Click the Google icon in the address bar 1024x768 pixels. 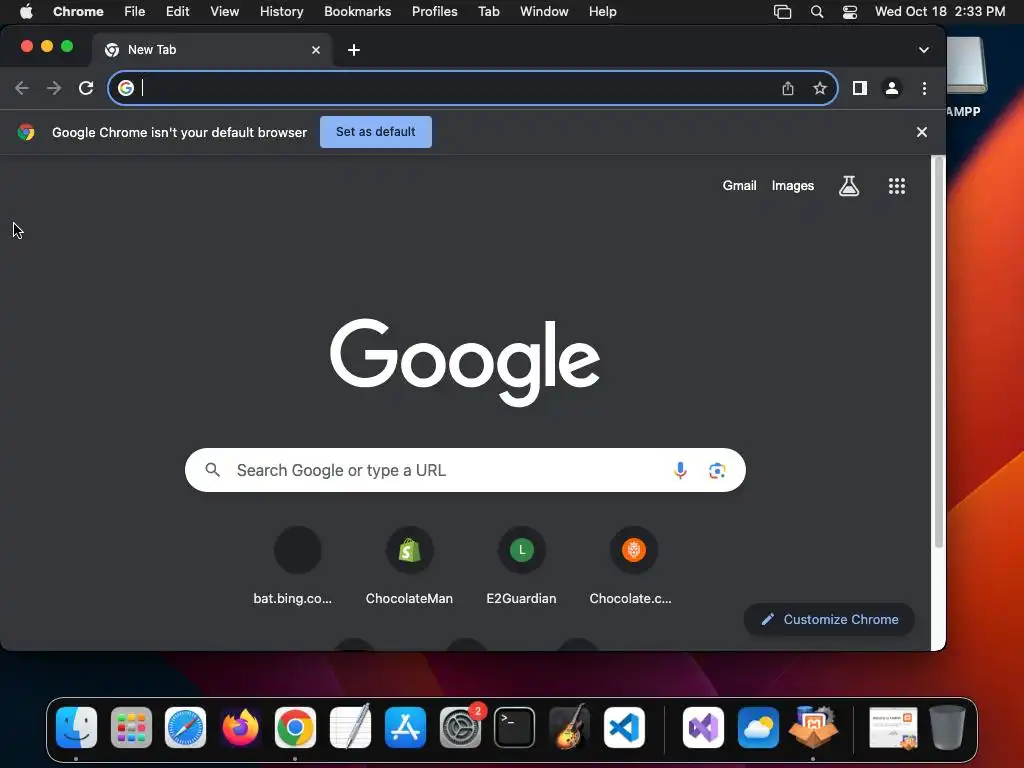tap(126, 88)
